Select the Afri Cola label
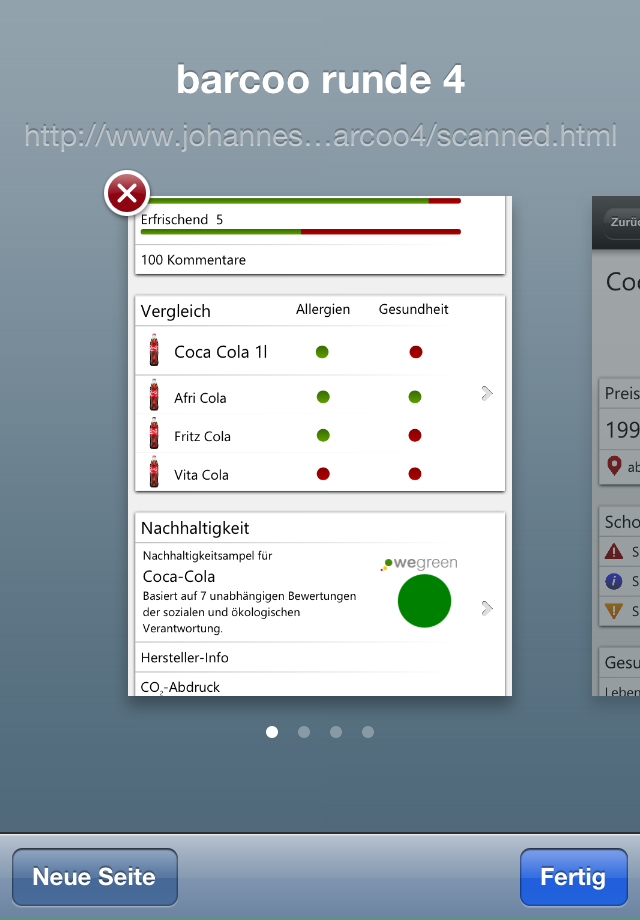Image resolution: width=640 pixels, height=920 pixels. (200, 398)
